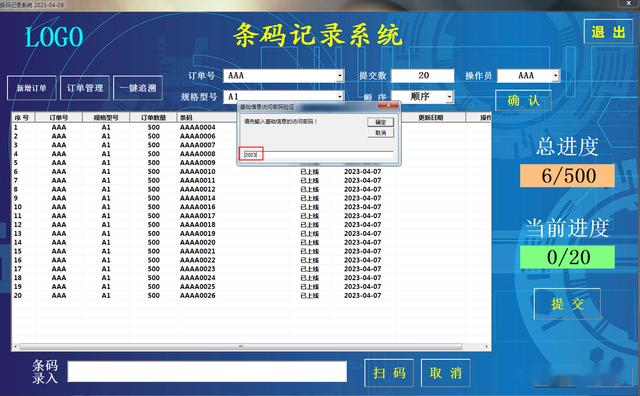Click the table's scrollbar right arrow
The width and height of the screenshot is (640, 396).
[x=487, y=347]
